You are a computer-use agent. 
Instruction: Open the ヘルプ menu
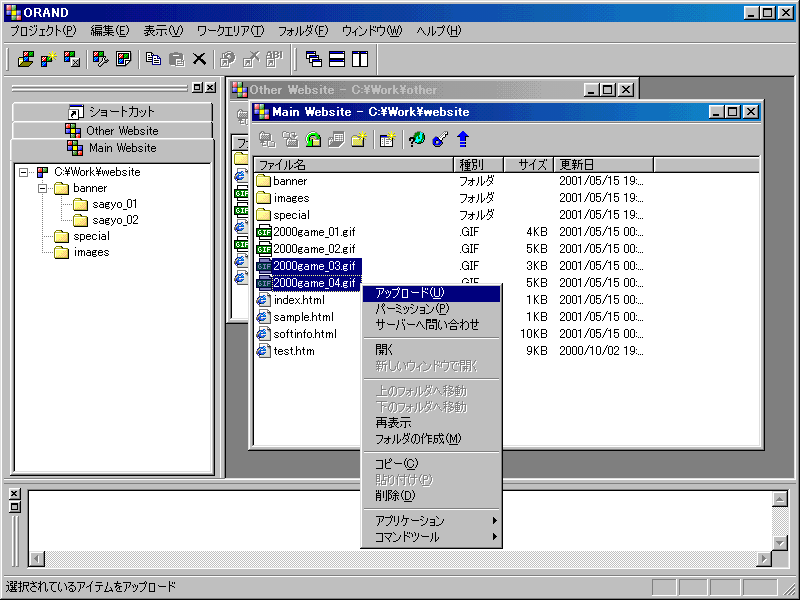(x=439, y=31)
